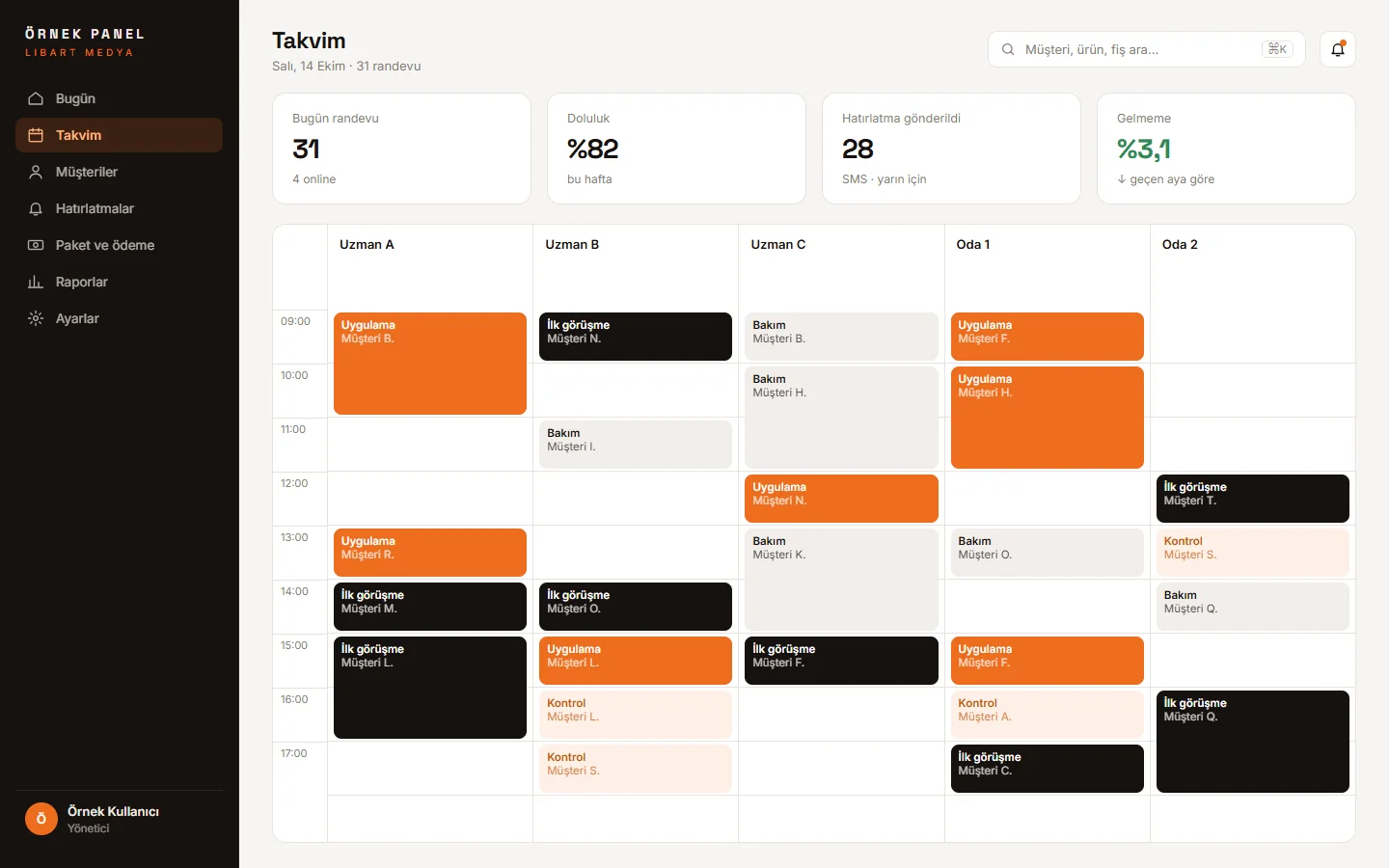Open notifications with the top-right bell button
Viewport: 1389px width, 868px height.
1338,49
